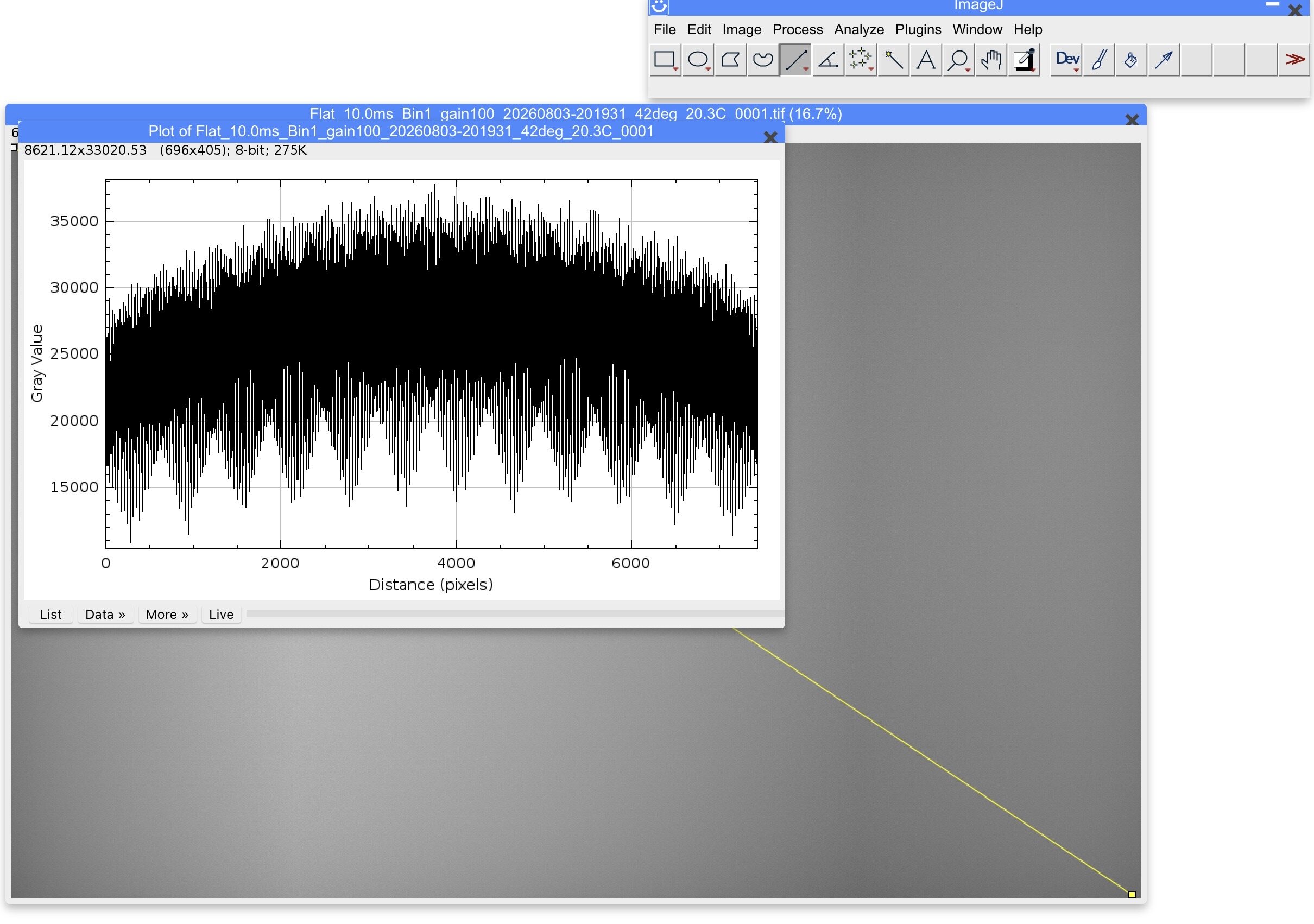Image resolution: width=1314 pixels, height=924 pixels.
Task: Open the Data » dropdown button
Action: coord(105,614)
